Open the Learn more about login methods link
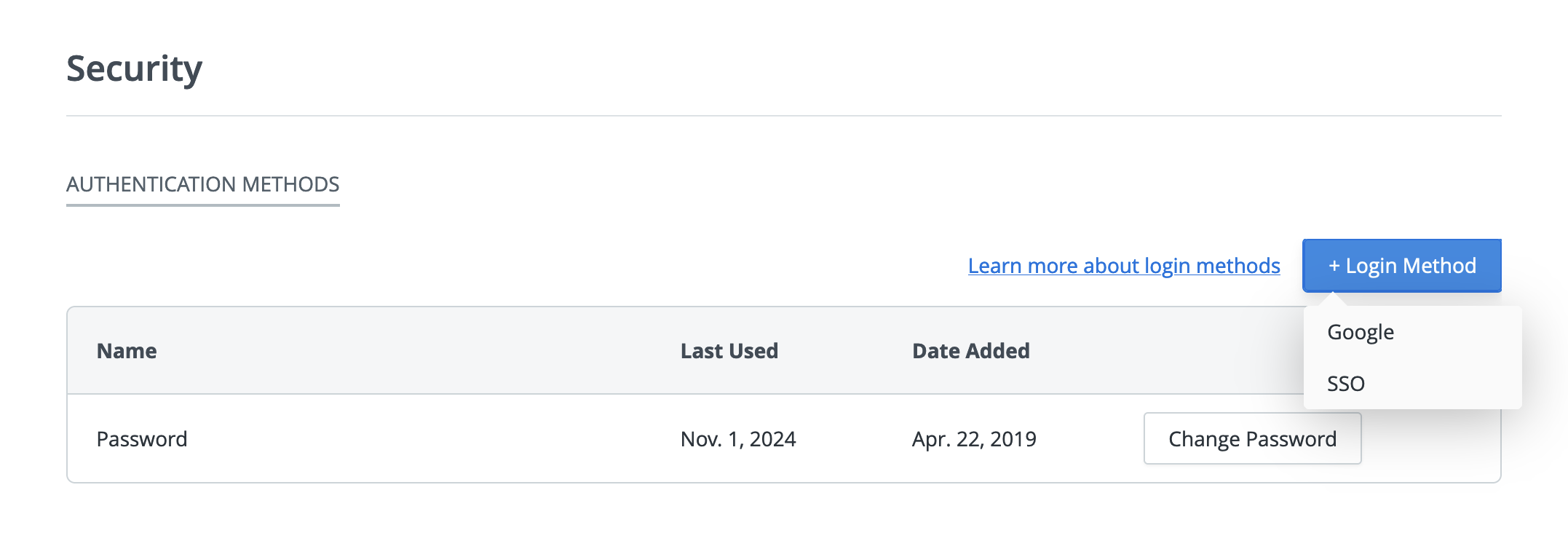The width and height of the screenshot is (1568, 533). click(x=1123, y=266)
